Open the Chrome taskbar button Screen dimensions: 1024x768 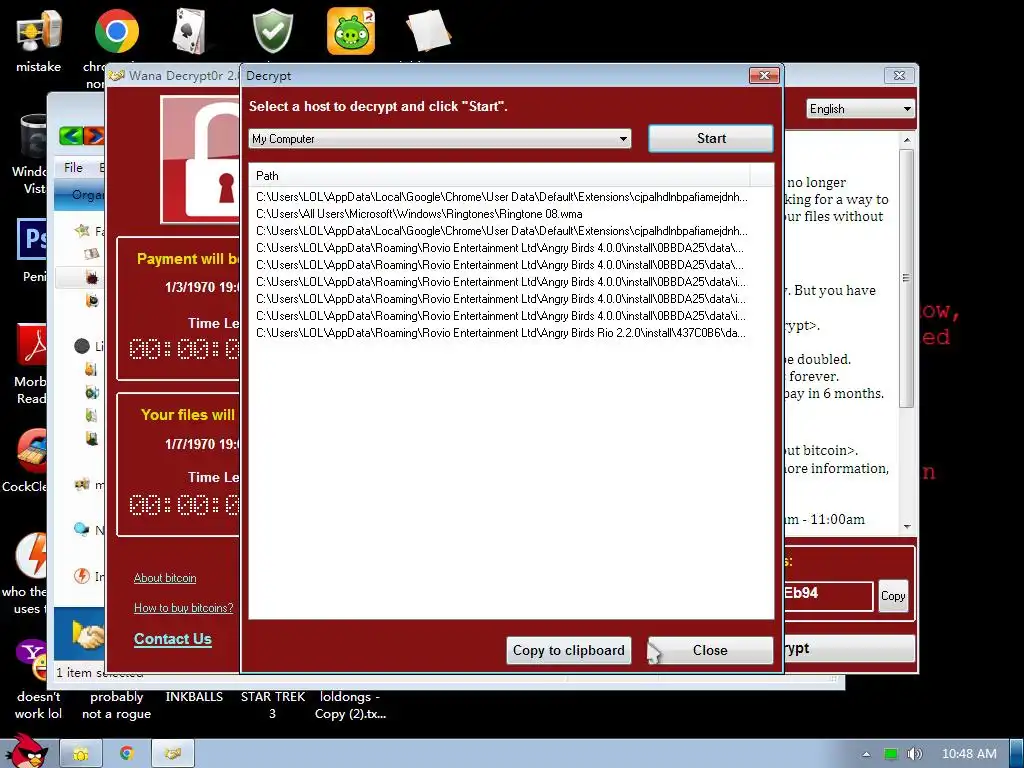pyautogui.click(x=127, y=754)
